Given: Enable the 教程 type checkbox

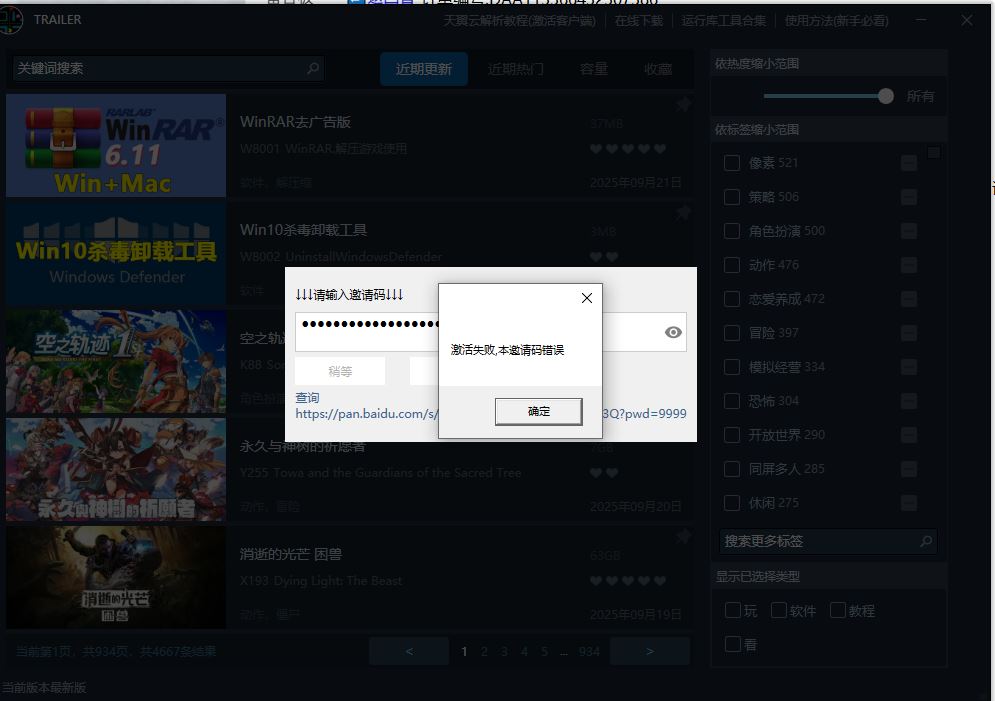Looking at the screenshot, I should [838, 610].
